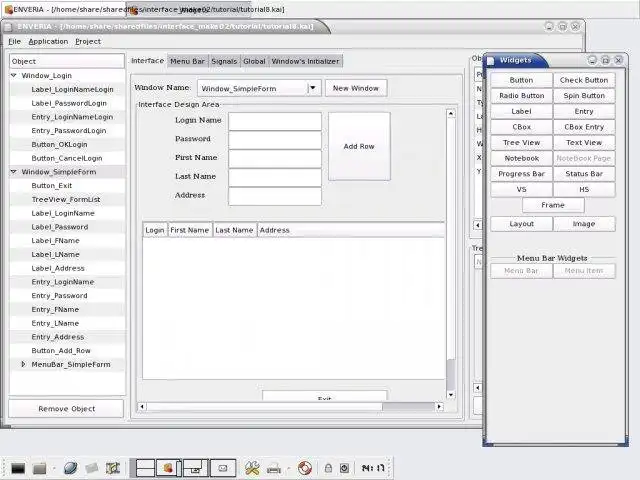The image size is (640, 480).
Task: Add a Radio Button widget
Action: click(x=521, y=96)
